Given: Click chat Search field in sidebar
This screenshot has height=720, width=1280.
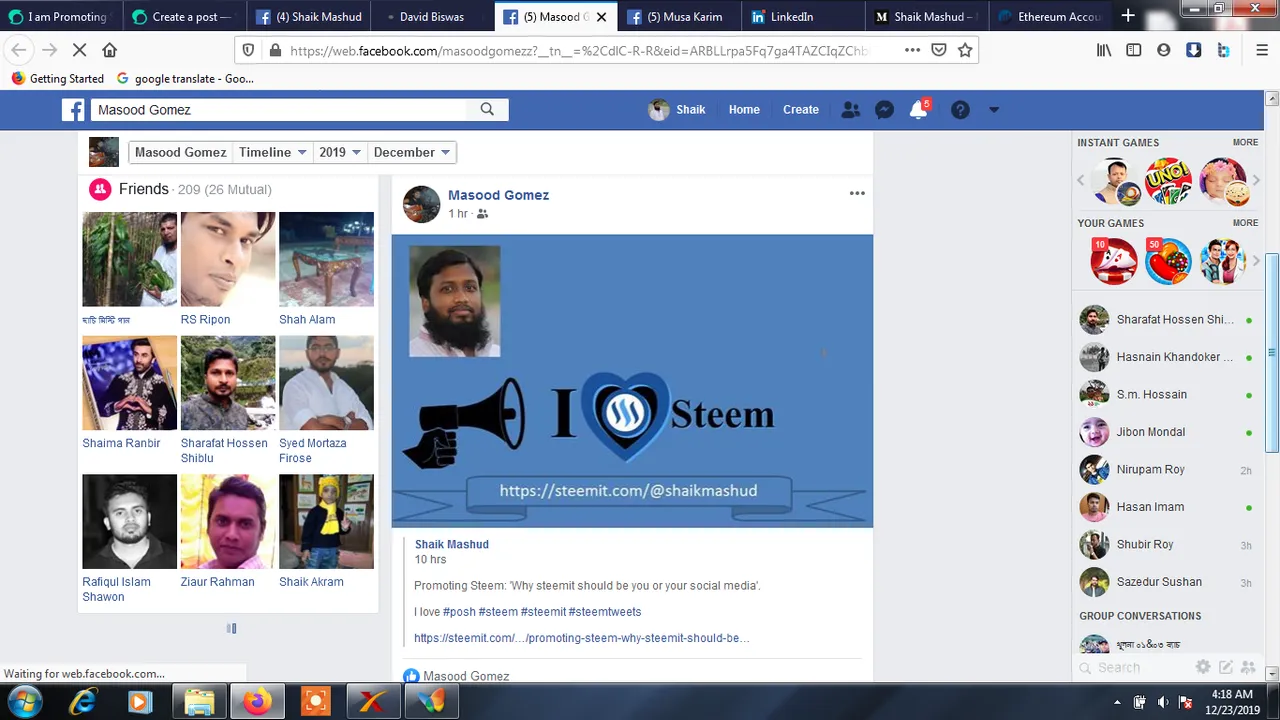Looking at the screenshot, I should 1133,667.
